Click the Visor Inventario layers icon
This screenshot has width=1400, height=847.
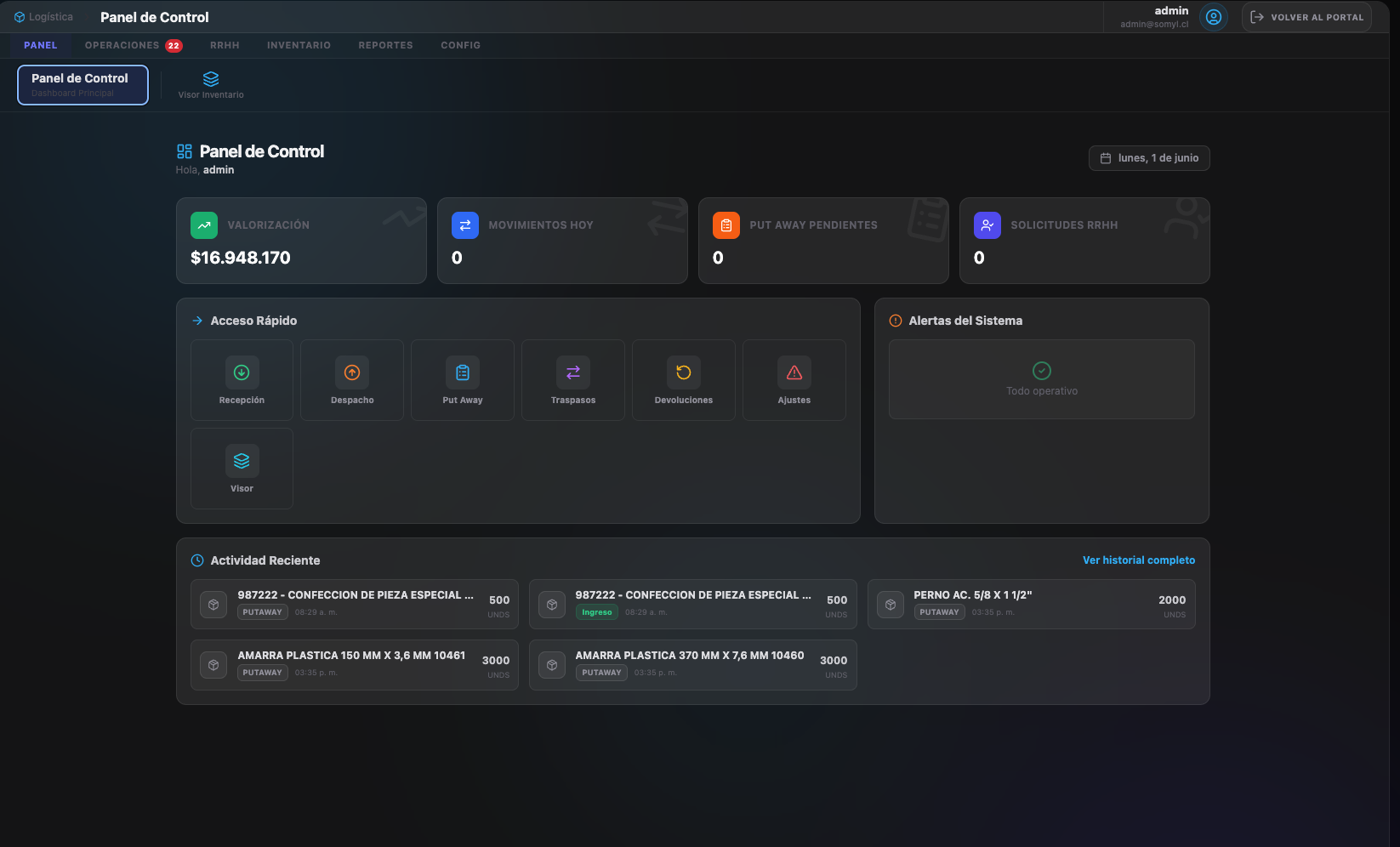point(211,79)
